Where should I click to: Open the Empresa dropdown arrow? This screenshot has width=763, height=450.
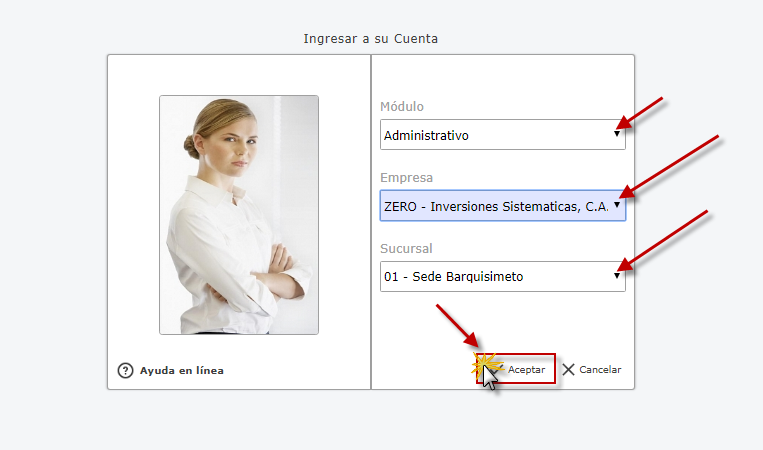(x=616, y=205)
